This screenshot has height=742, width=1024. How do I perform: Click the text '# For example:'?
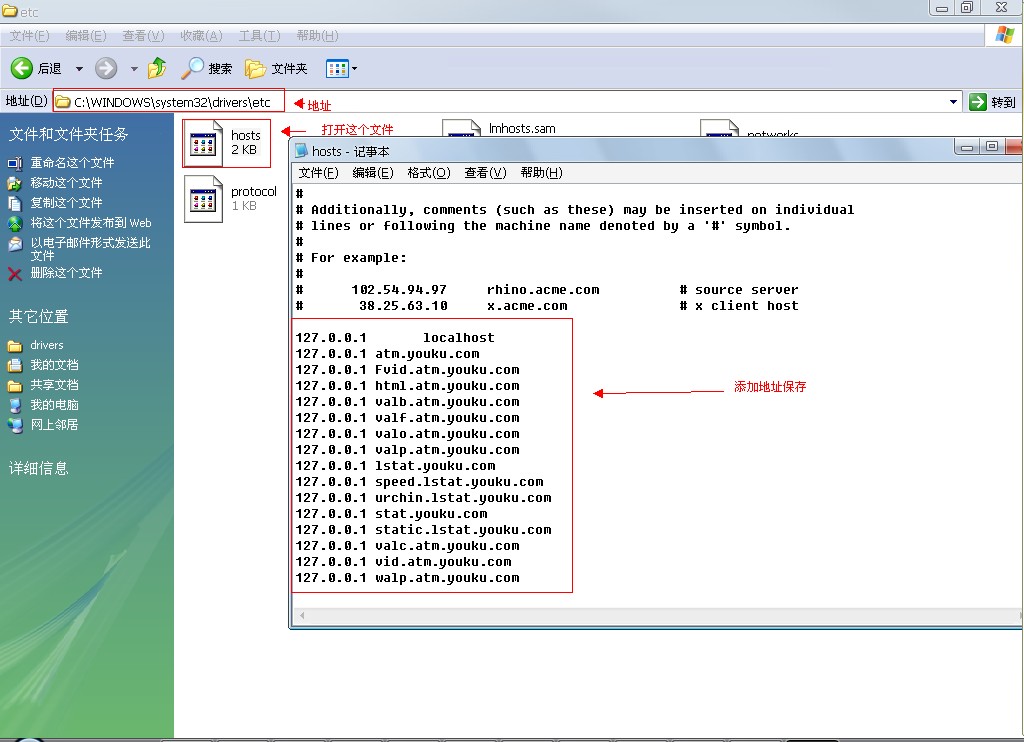351,258
